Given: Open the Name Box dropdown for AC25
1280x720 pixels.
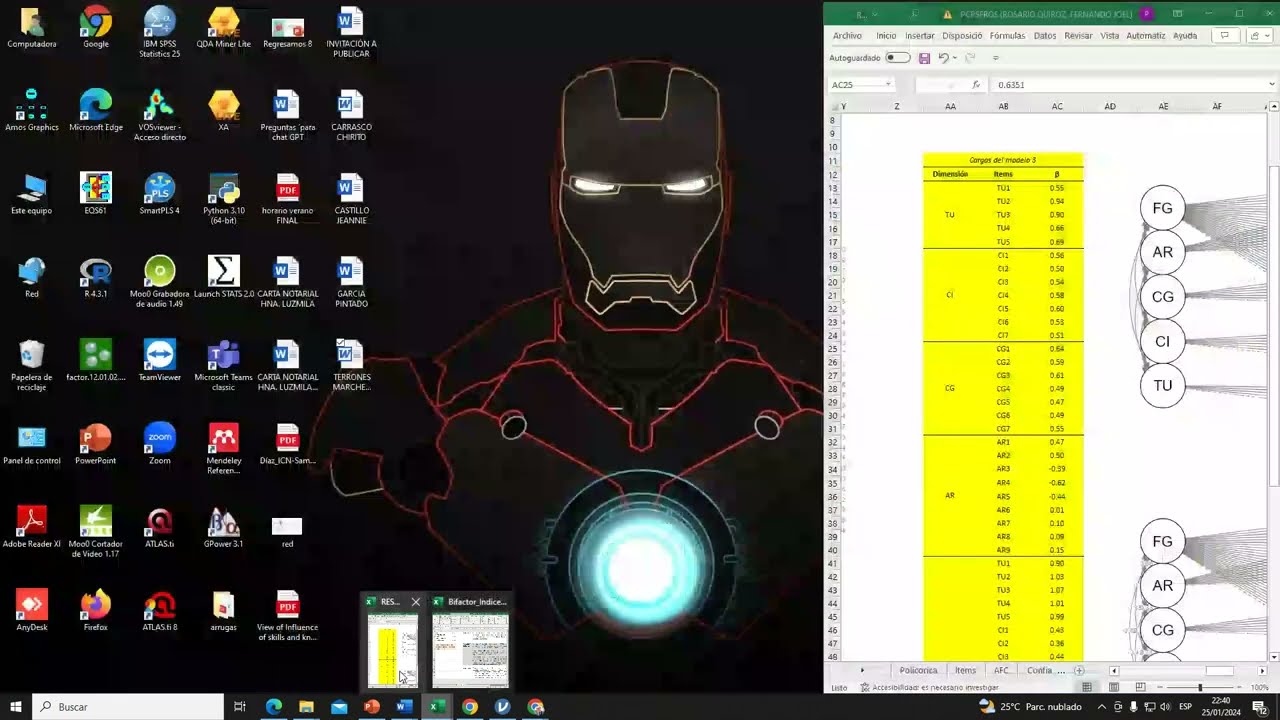Looking at the screenshot, I should coord(888,85).
